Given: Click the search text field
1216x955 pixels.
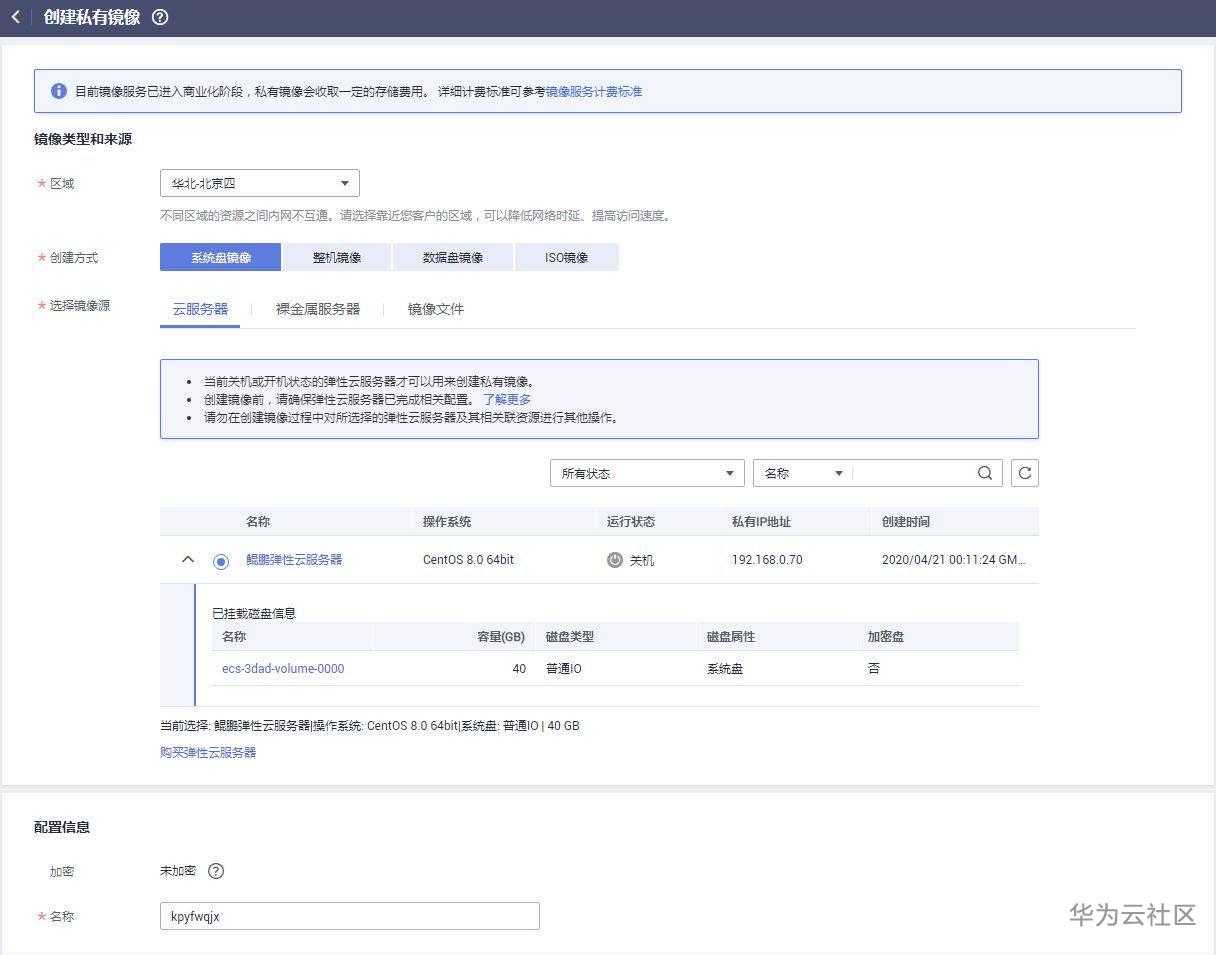Looking at the screenshot, I should [914, 474].
